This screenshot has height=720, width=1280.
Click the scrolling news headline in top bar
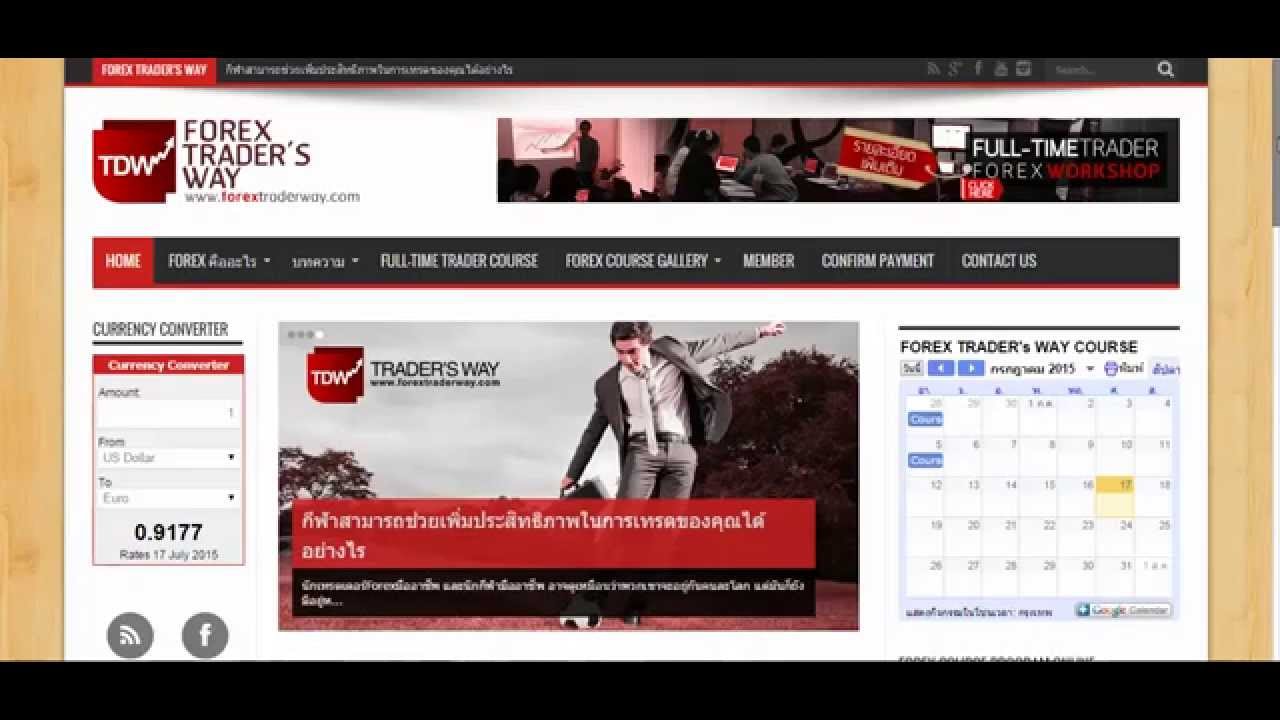(369, 70)
